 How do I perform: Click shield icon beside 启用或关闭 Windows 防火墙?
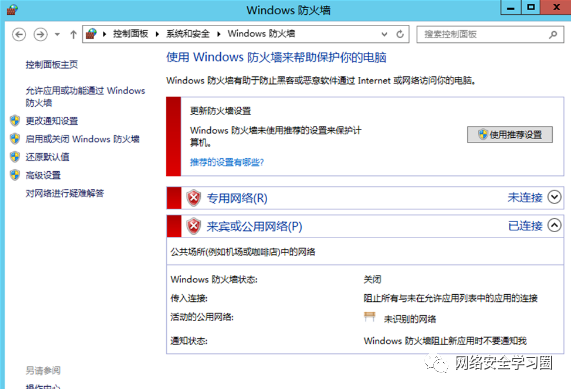[x=15, y=138]
